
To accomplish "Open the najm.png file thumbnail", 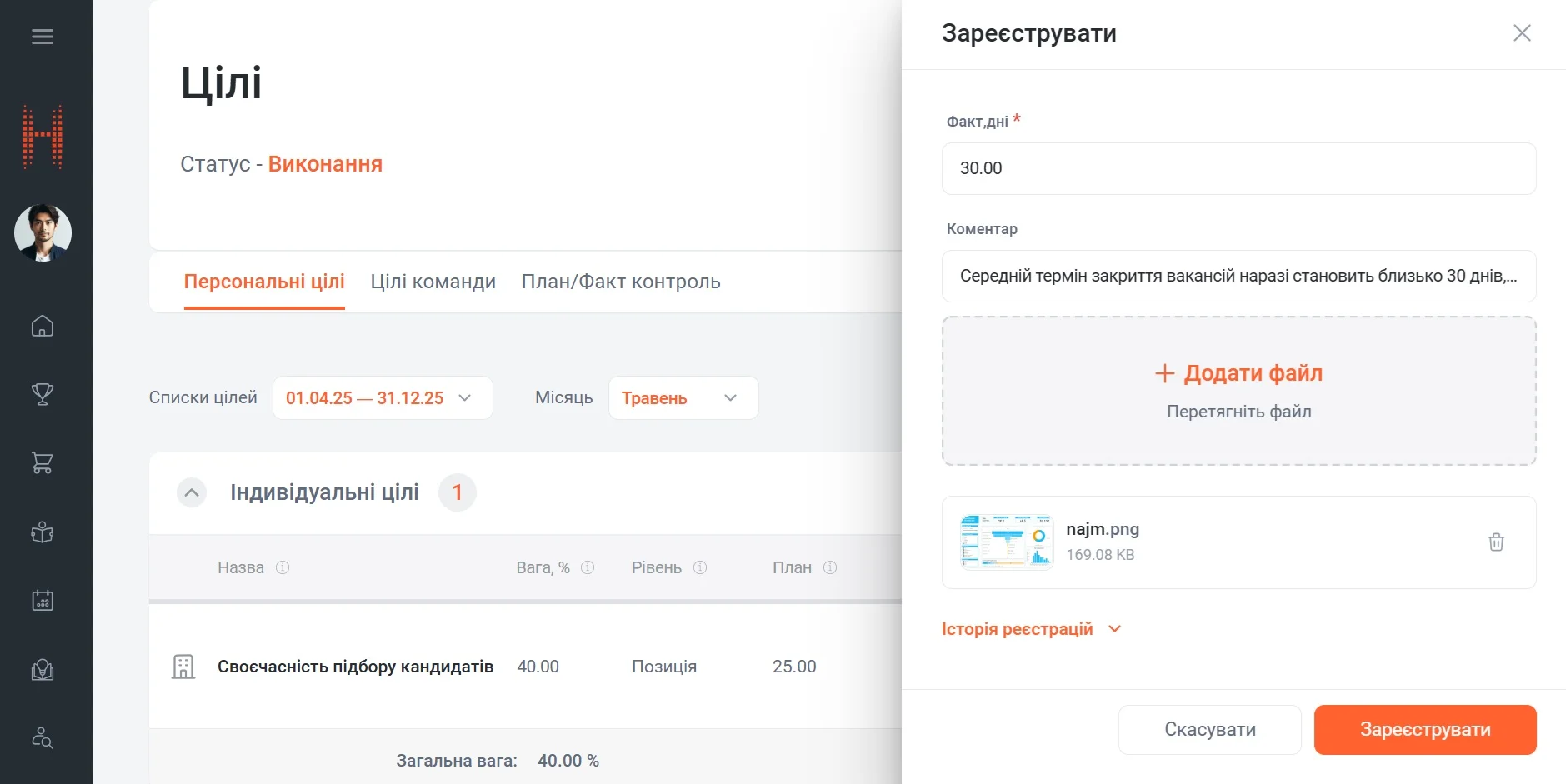I will pos(1007,542).
